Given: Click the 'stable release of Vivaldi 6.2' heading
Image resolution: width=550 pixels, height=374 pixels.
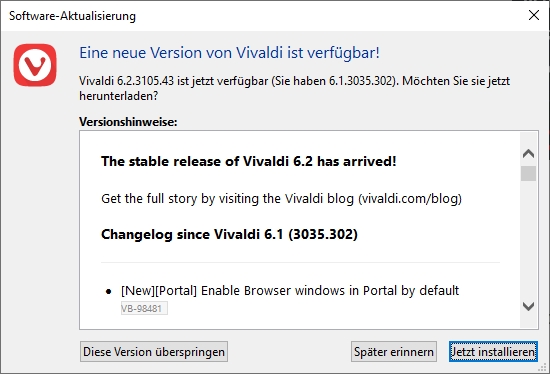Looking at the screenshot, I should [x=249, y=161].
